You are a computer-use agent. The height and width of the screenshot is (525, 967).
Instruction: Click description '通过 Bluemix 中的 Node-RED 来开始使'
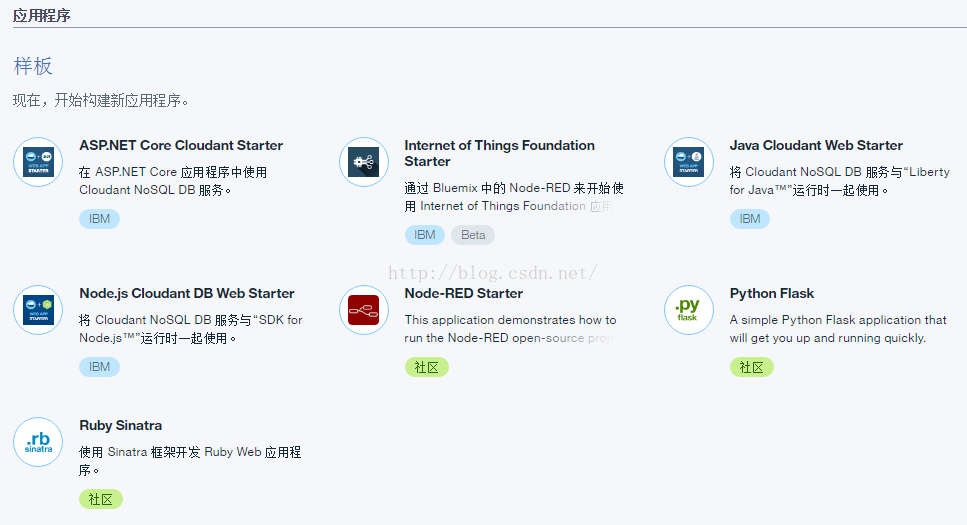point(514,197)
